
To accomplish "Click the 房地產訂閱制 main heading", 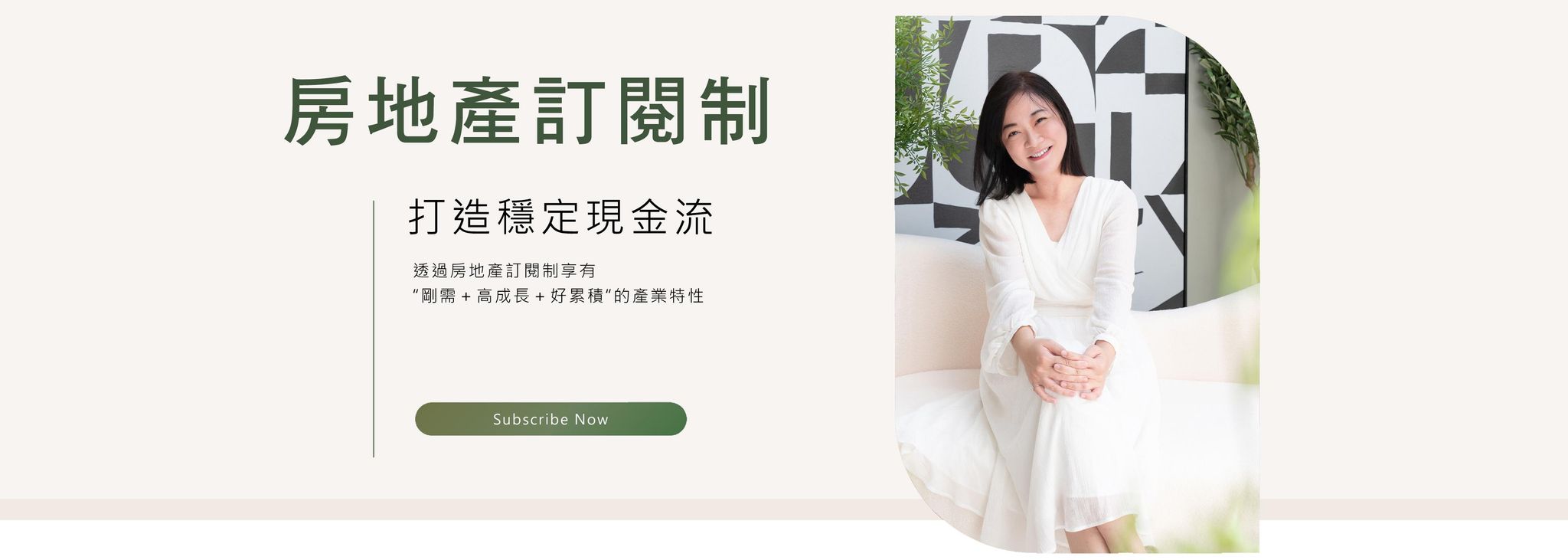I will point(527,113).
